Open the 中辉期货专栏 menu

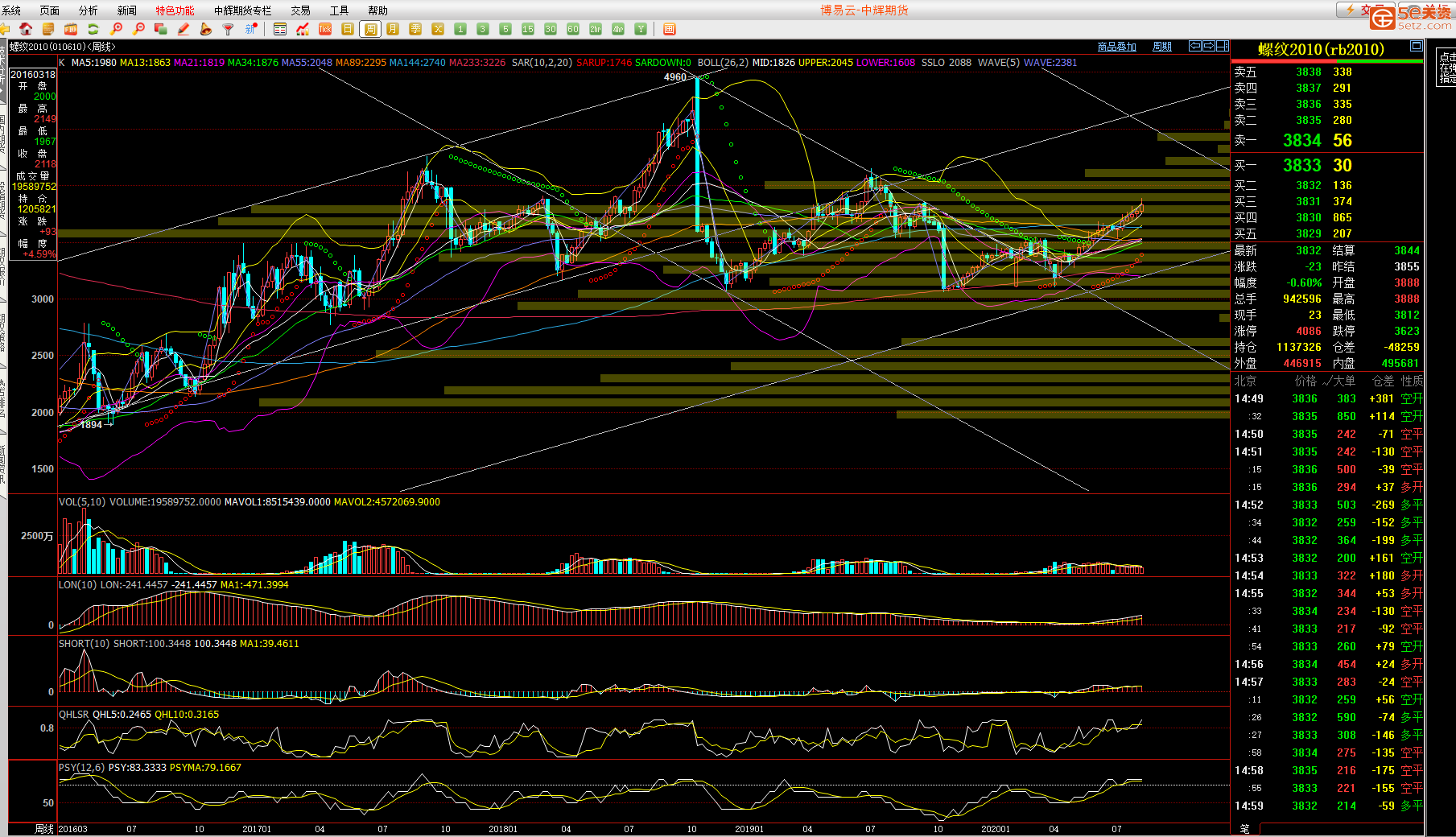(x=243, y=10)
